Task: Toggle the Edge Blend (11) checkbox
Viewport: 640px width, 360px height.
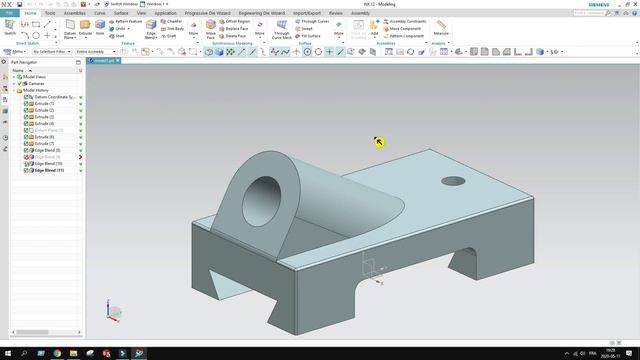Action: tap(26, 170)
